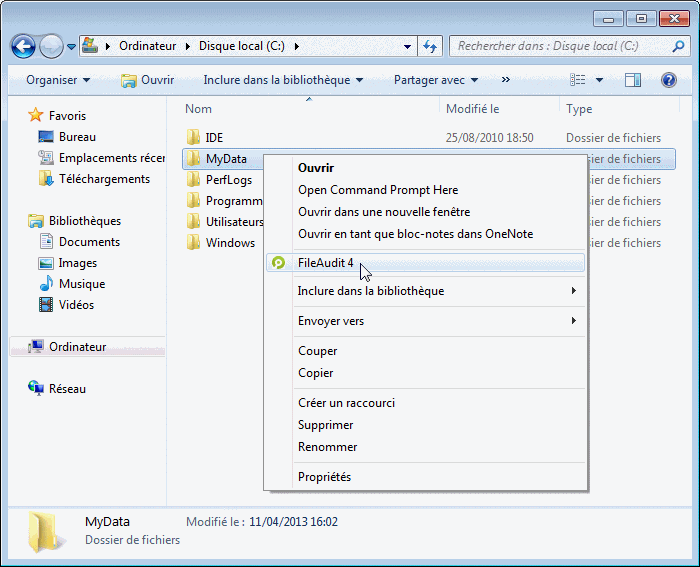The image size is (700, 567).
Task: Click the Ouvrir toolbar button
Action: point(147,80)
